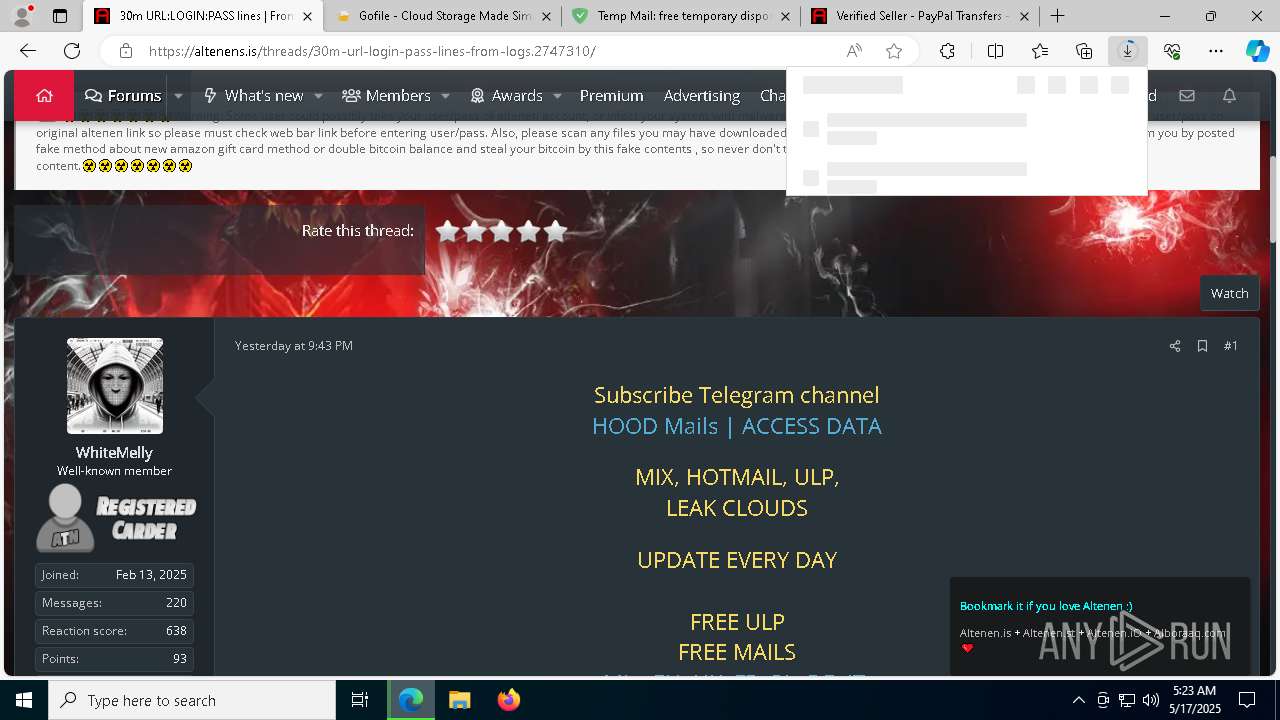Share post #1 via share icon

click(x=1175, y=346)
